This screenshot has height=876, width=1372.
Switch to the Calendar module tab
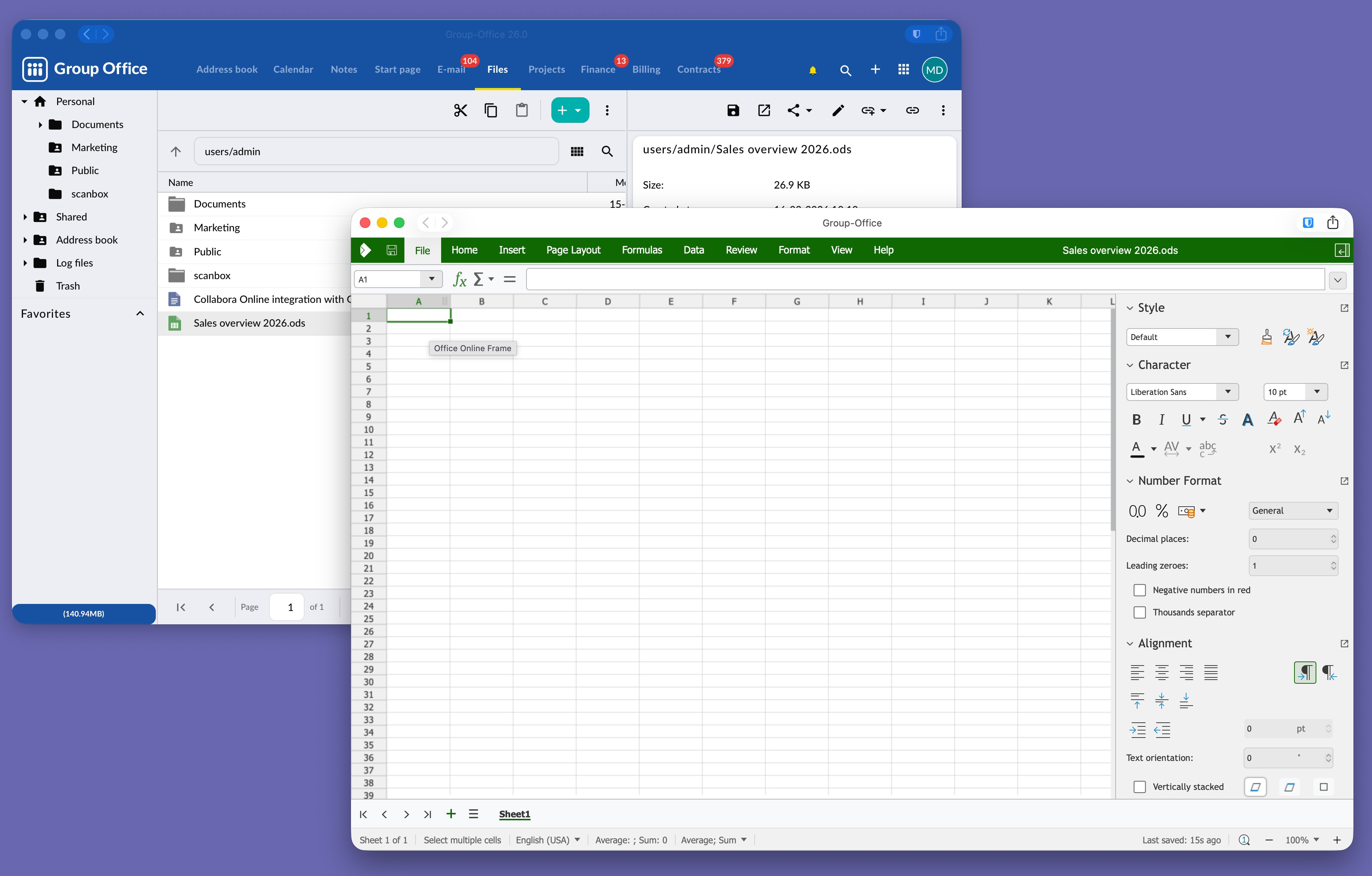click(293, 69)
